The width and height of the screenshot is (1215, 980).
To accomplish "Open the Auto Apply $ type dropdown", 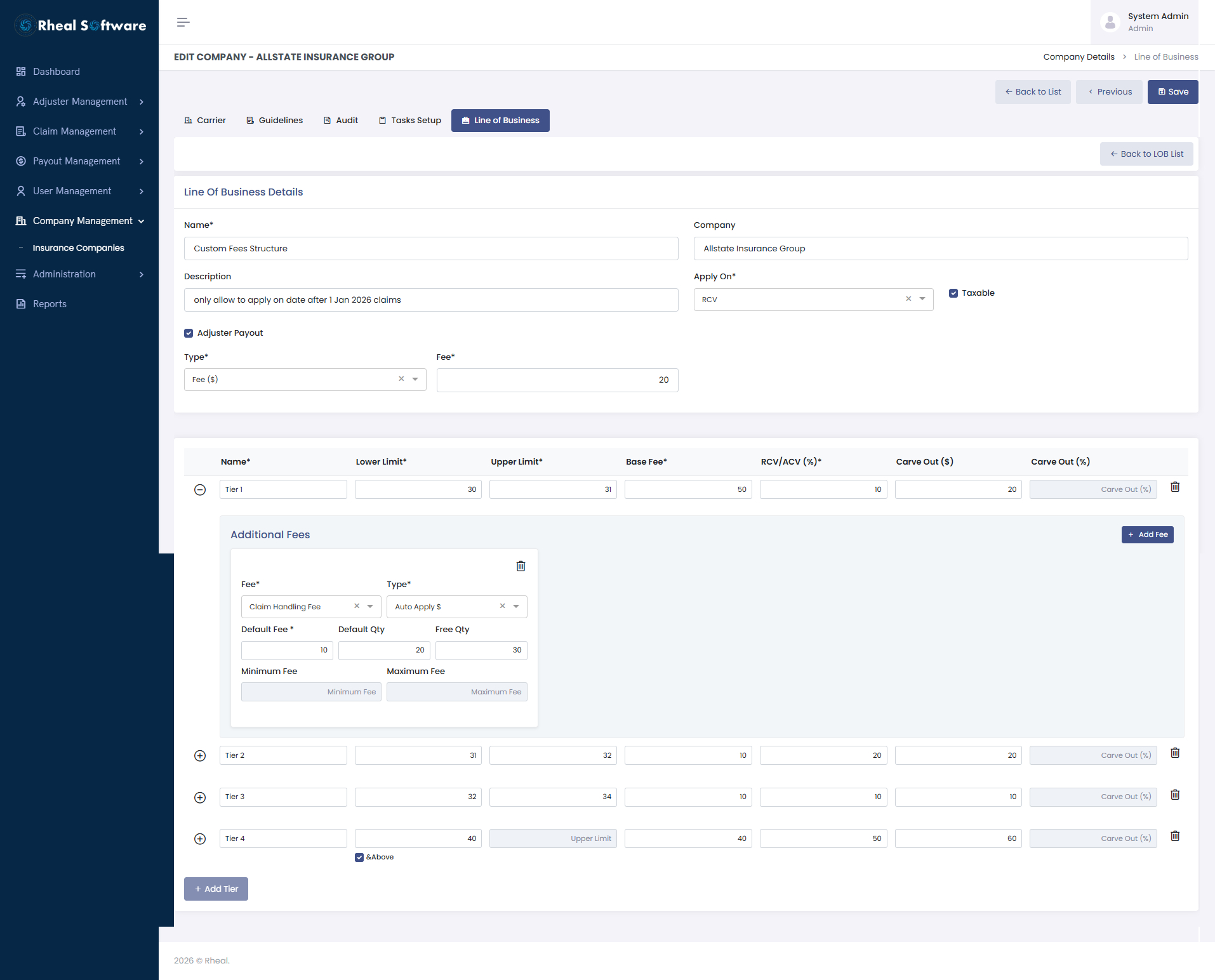I will [x=457, y=607].
